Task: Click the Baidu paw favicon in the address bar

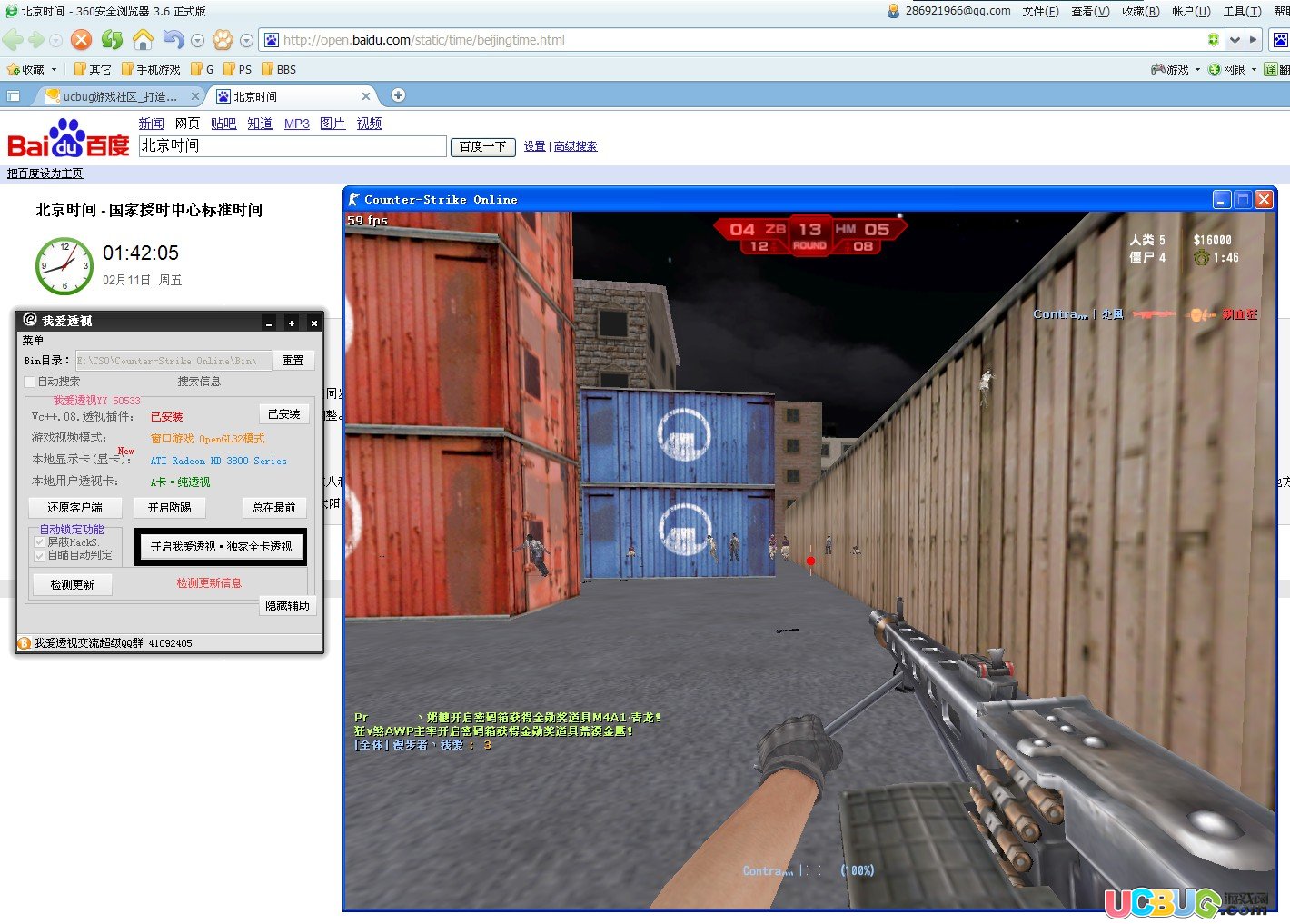Action: click(271, 40)
